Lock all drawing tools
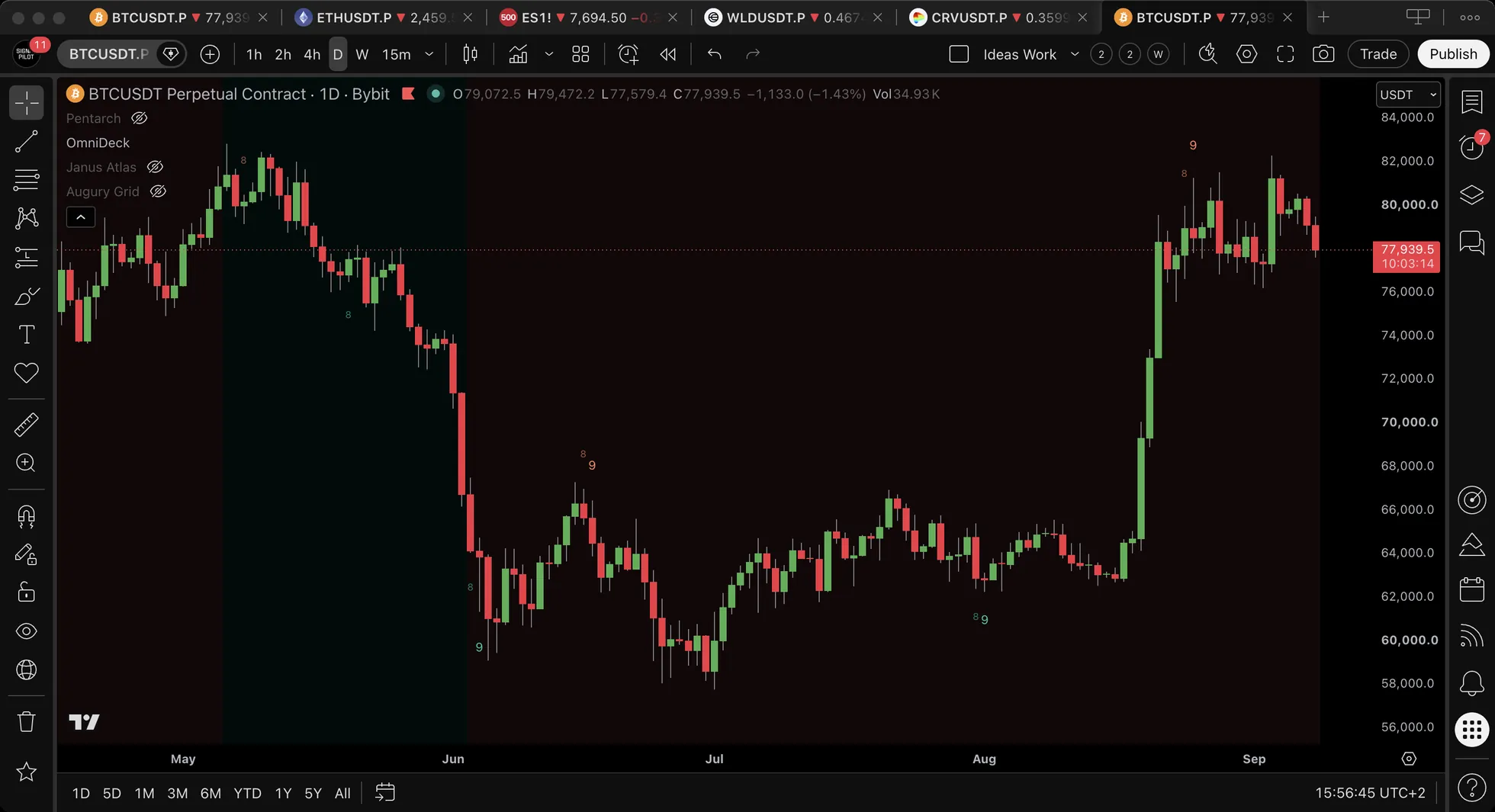This screenshot has width=1495, height=812. point(27,592)
